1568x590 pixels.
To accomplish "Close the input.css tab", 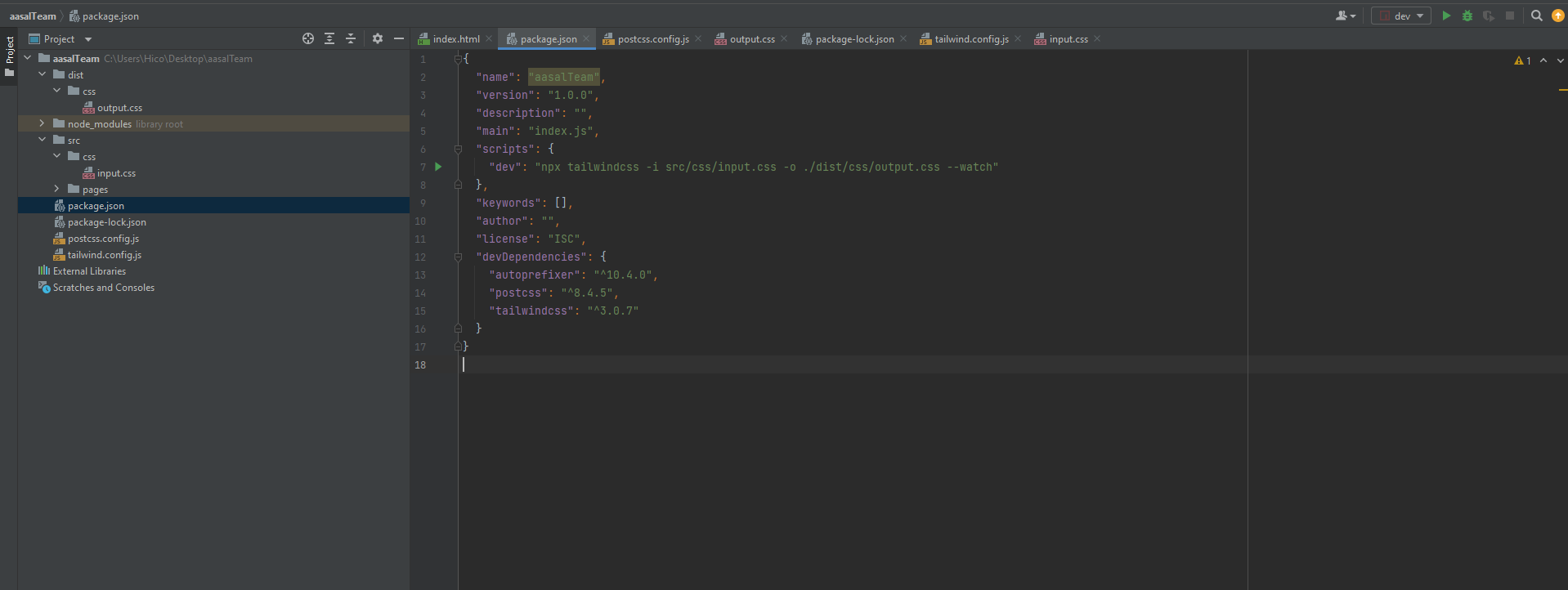I will 1097,38.
